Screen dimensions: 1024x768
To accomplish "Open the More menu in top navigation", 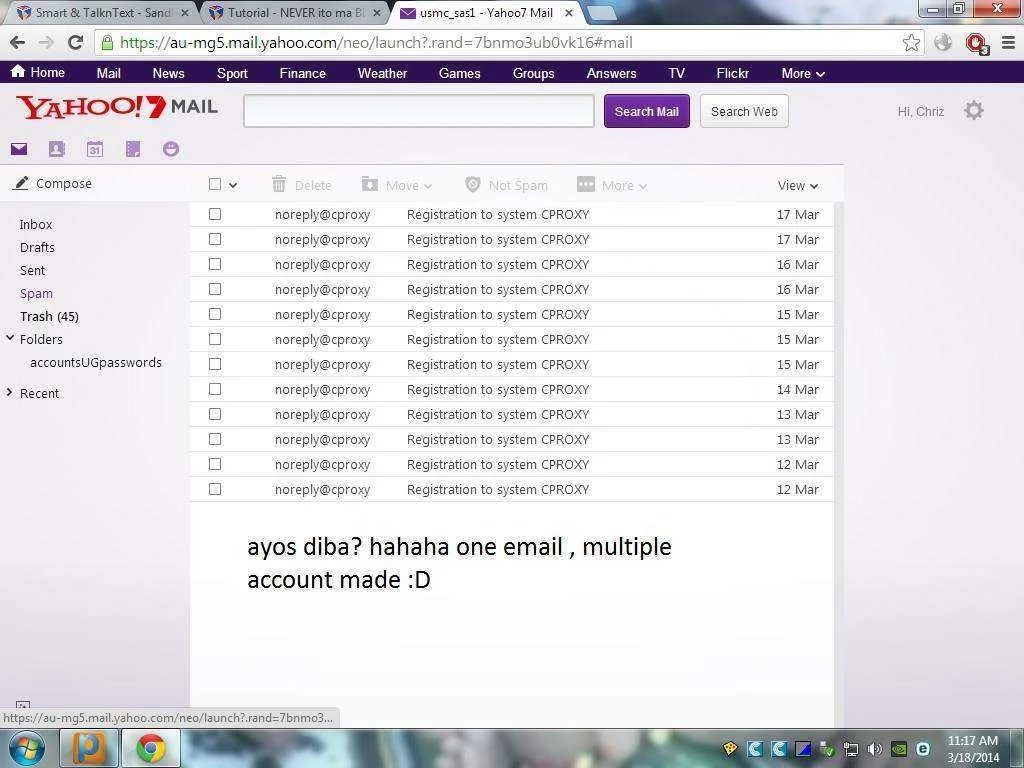I will tap(803, 73).
